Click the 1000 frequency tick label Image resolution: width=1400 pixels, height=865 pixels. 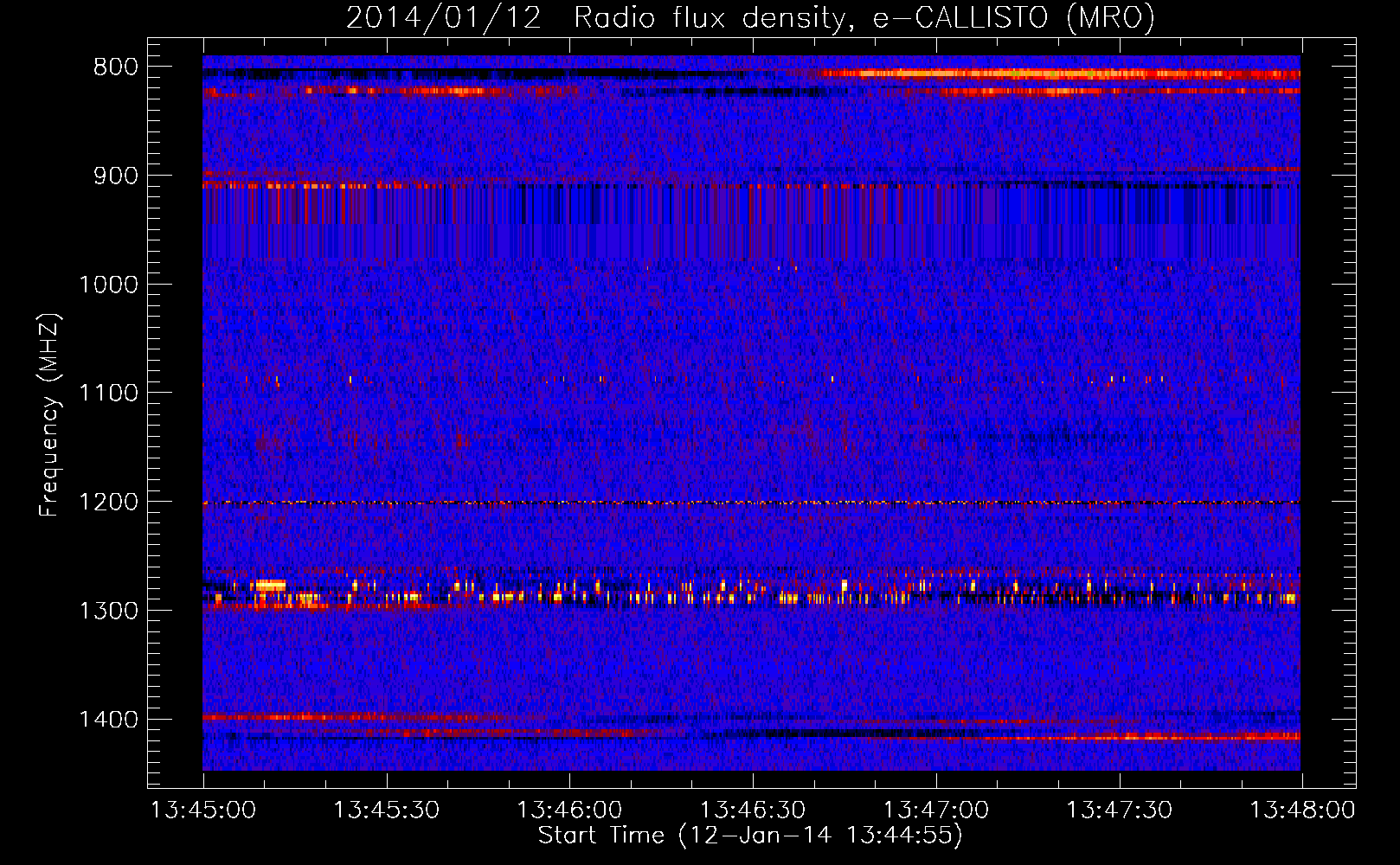108,285
